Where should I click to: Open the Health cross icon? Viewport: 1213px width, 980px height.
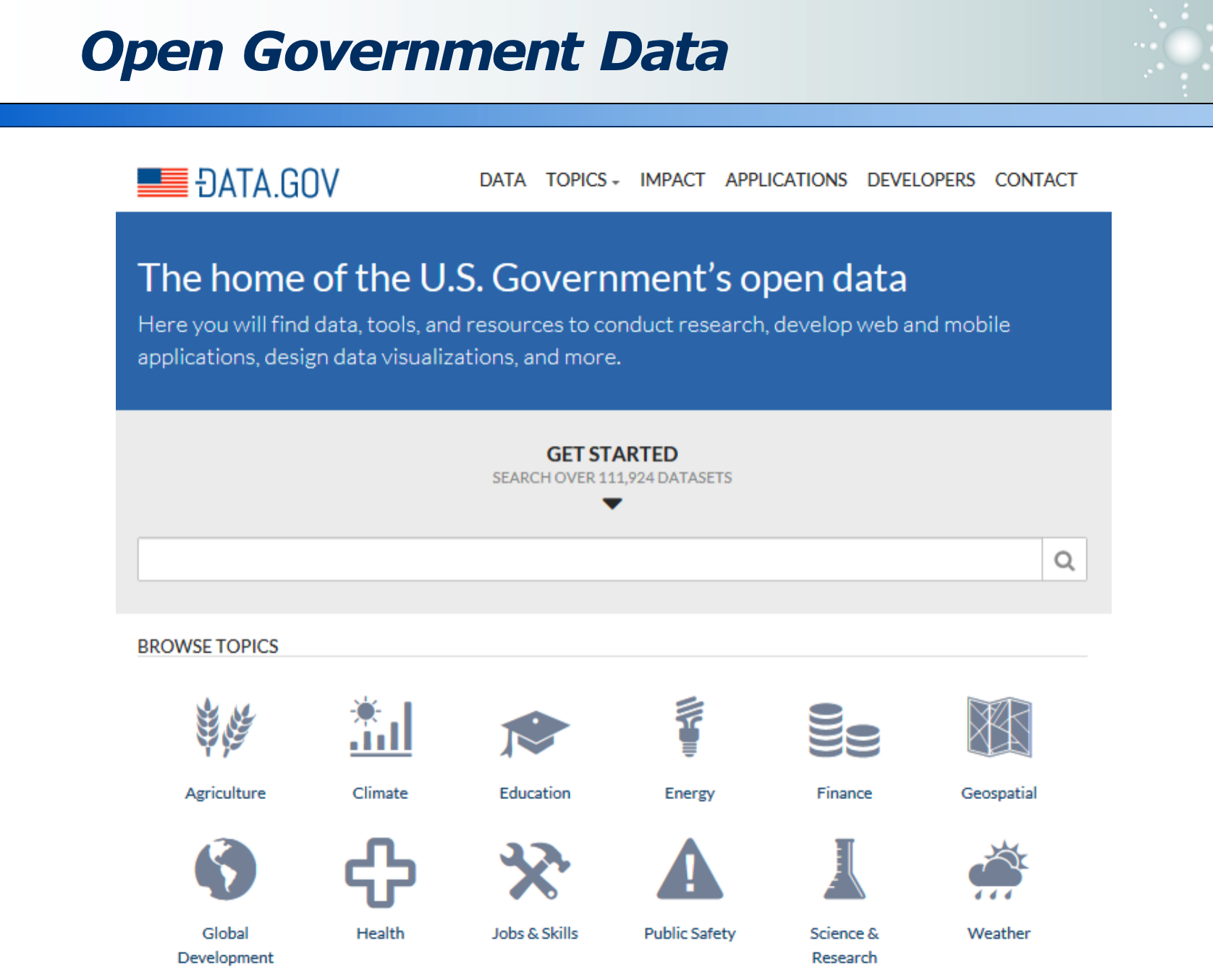[381, 872]
